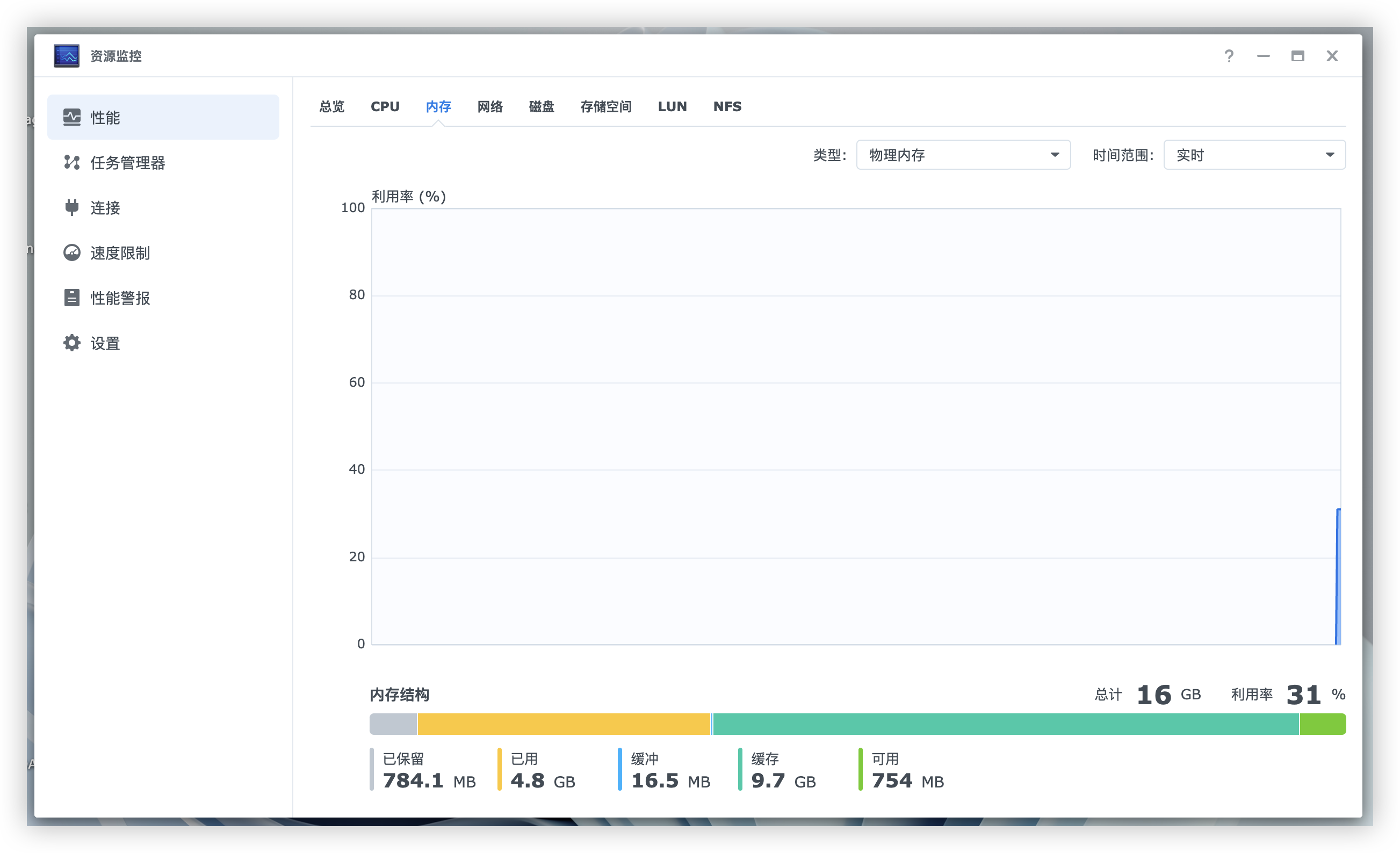Click the 已用 4.8 GB legend value
1400x853 pixels.
tap(543, 781)
